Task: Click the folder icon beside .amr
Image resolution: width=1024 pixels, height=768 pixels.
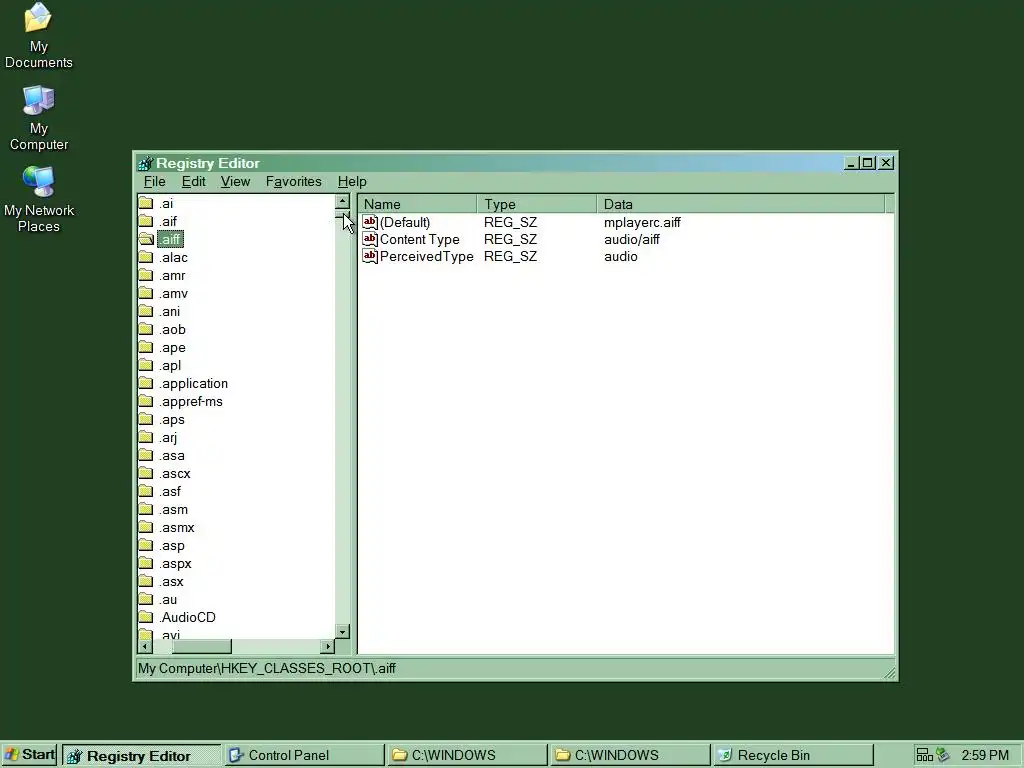Action: 146,276
